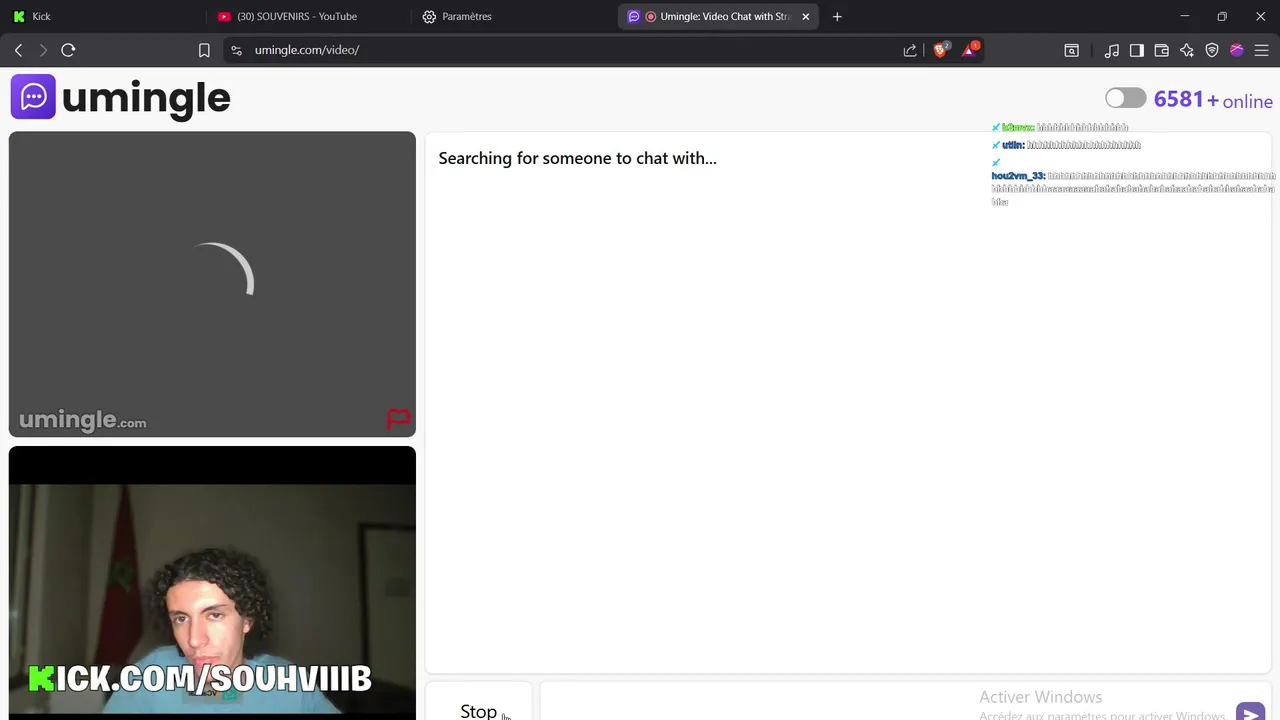Viewport: 1280px width, 720px height.
Task: Minimize the browser window
Action: 1184,16
